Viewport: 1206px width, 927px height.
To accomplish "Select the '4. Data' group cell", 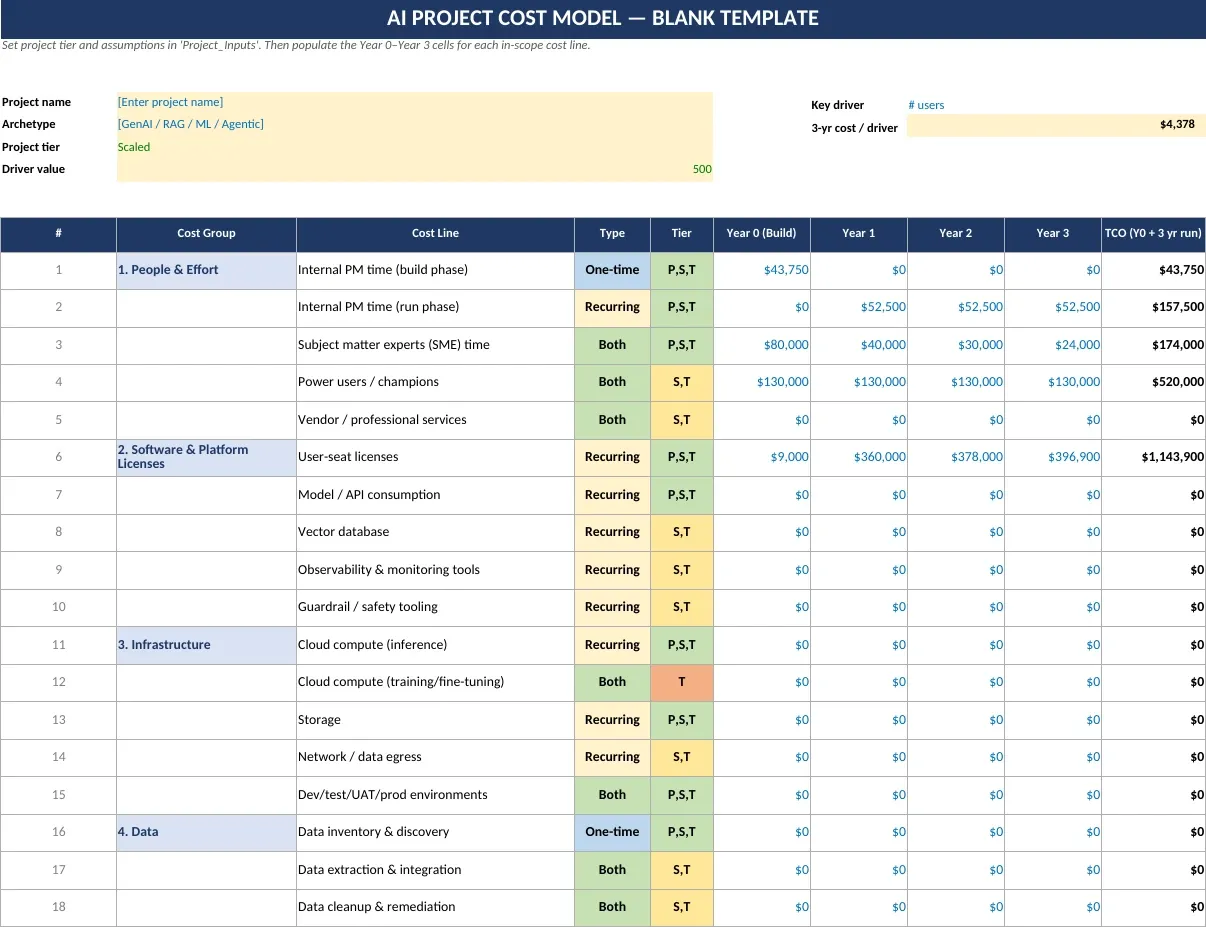I will tap(206, 832).
